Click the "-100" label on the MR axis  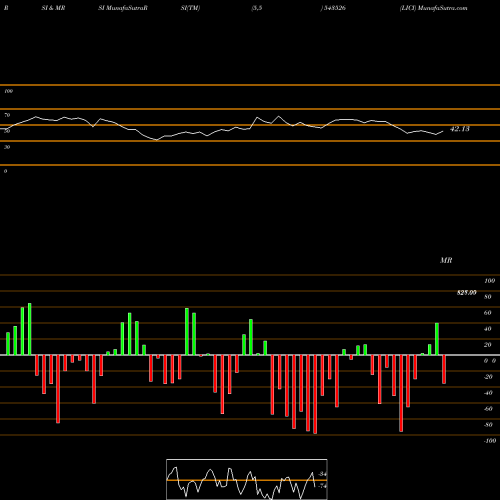pos(490,441)
